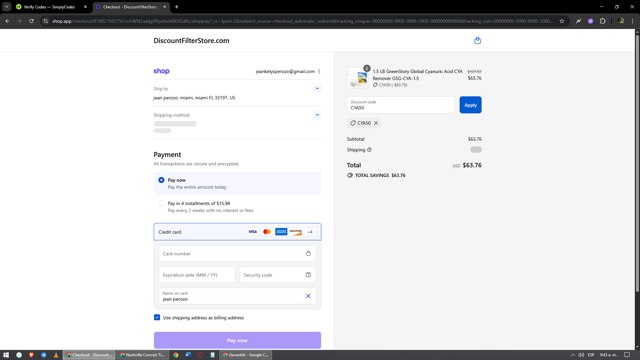View site information icon in address bar
This screenshot has width=640, height=360.
pyautogui.click(x=46, y=21)
